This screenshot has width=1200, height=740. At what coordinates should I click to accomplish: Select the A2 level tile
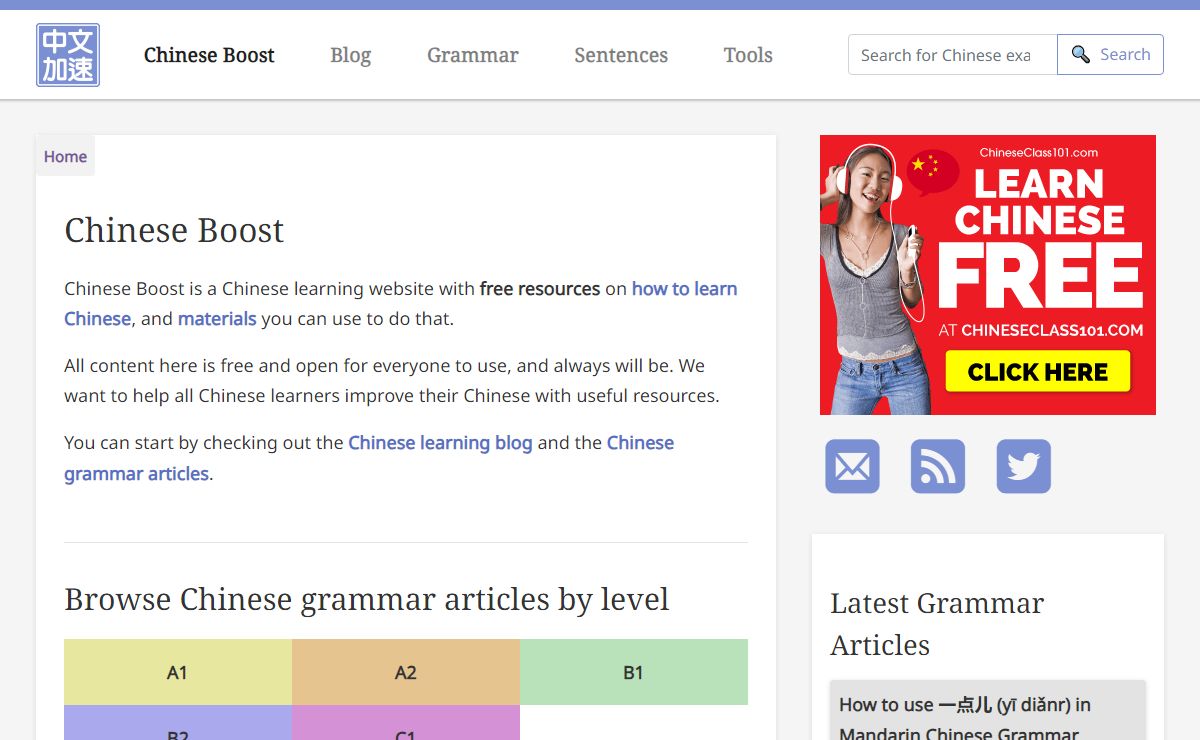point(406,672)
